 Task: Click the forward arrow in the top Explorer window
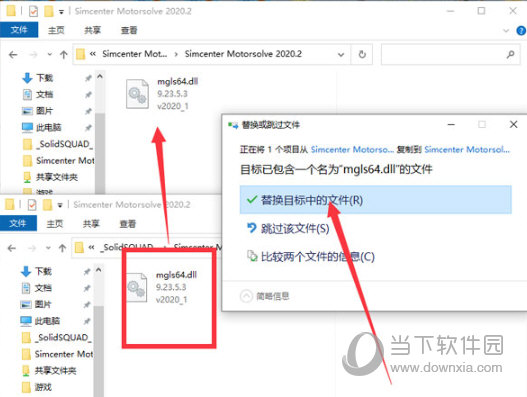click(x=33, y=54)
